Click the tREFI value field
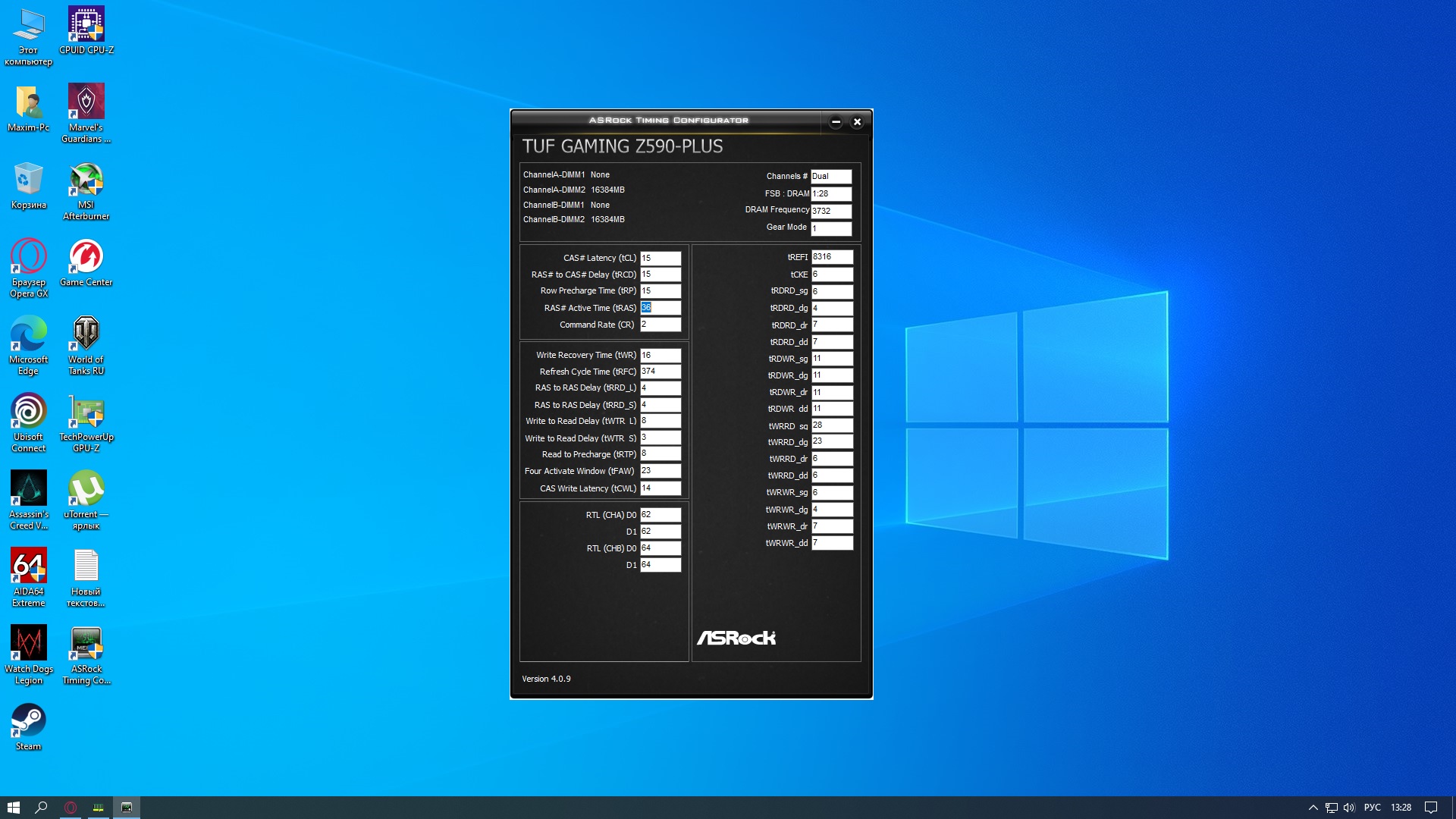 [832, 257]
